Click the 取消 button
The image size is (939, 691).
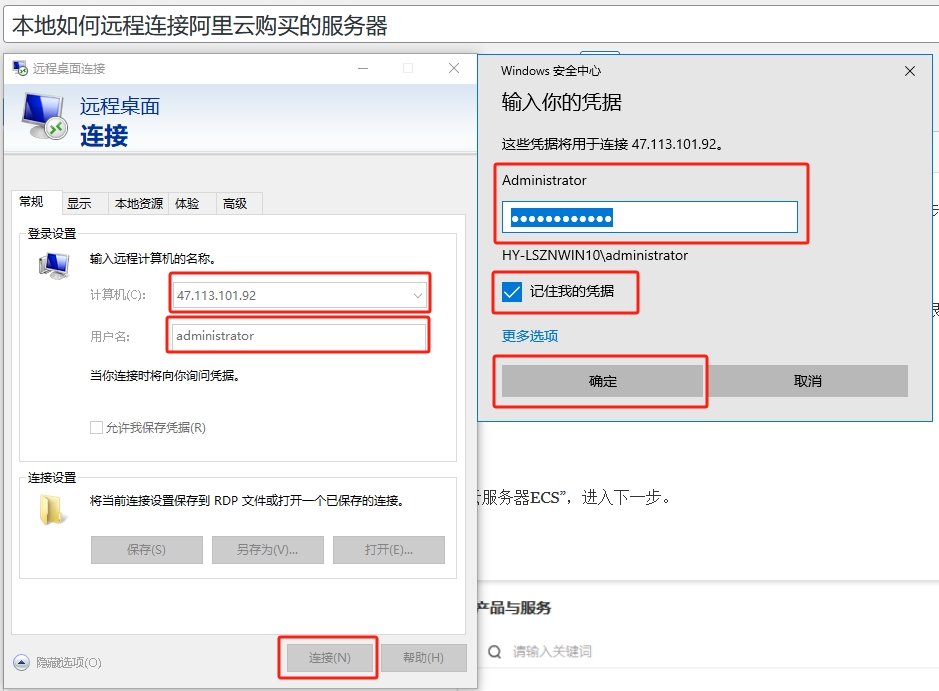[807, 381]
